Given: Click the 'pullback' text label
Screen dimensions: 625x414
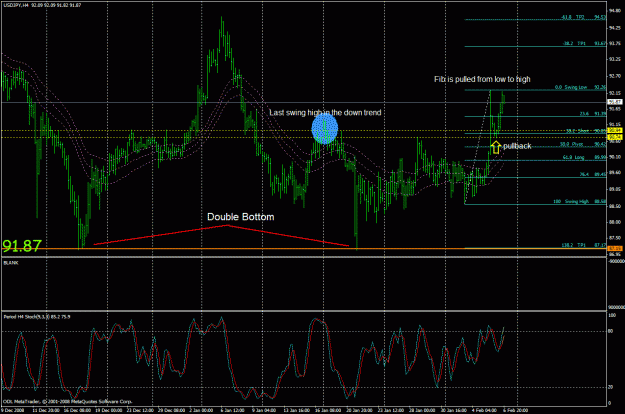Looking at the screenshot, I should [x=517, y=146].
